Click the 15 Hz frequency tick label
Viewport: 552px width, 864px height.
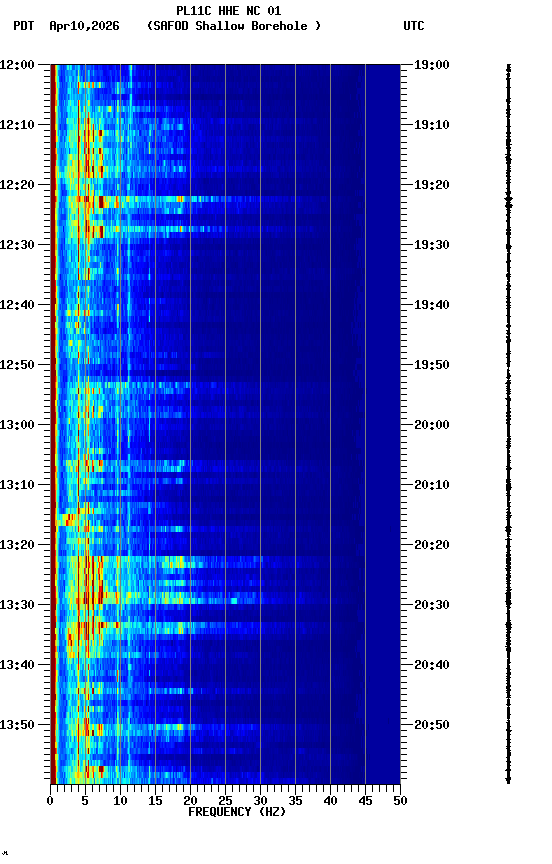point(155,801)
